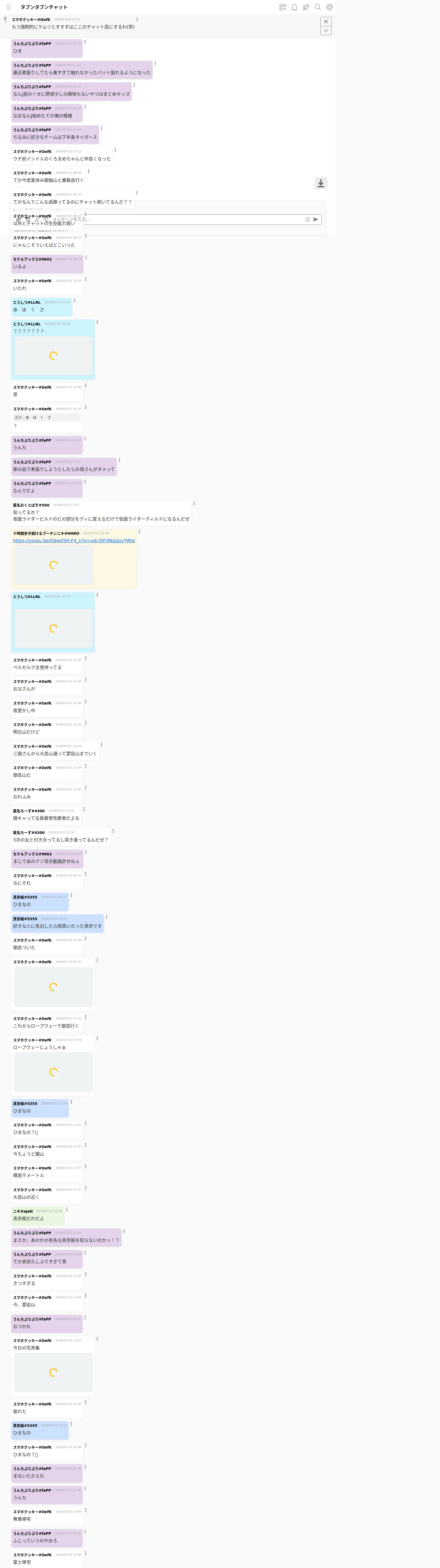Open the three-dot menu for 御嶽山と乗鞍岳行く message
The width and height of the screenshot is (440, 1568).
pos(88,171)
